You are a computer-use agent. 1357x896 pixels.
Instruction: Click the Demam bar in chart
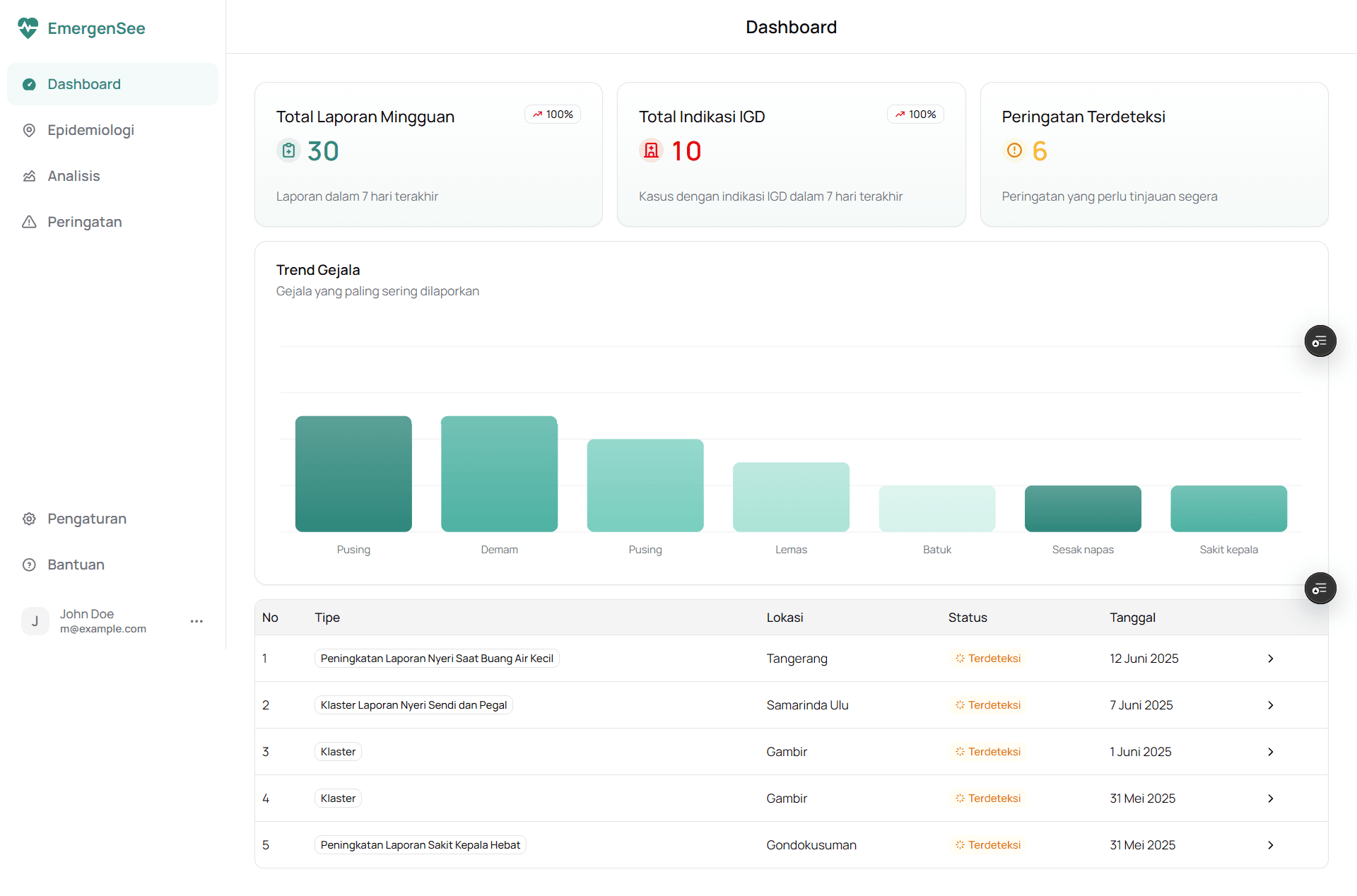[499, 473]
